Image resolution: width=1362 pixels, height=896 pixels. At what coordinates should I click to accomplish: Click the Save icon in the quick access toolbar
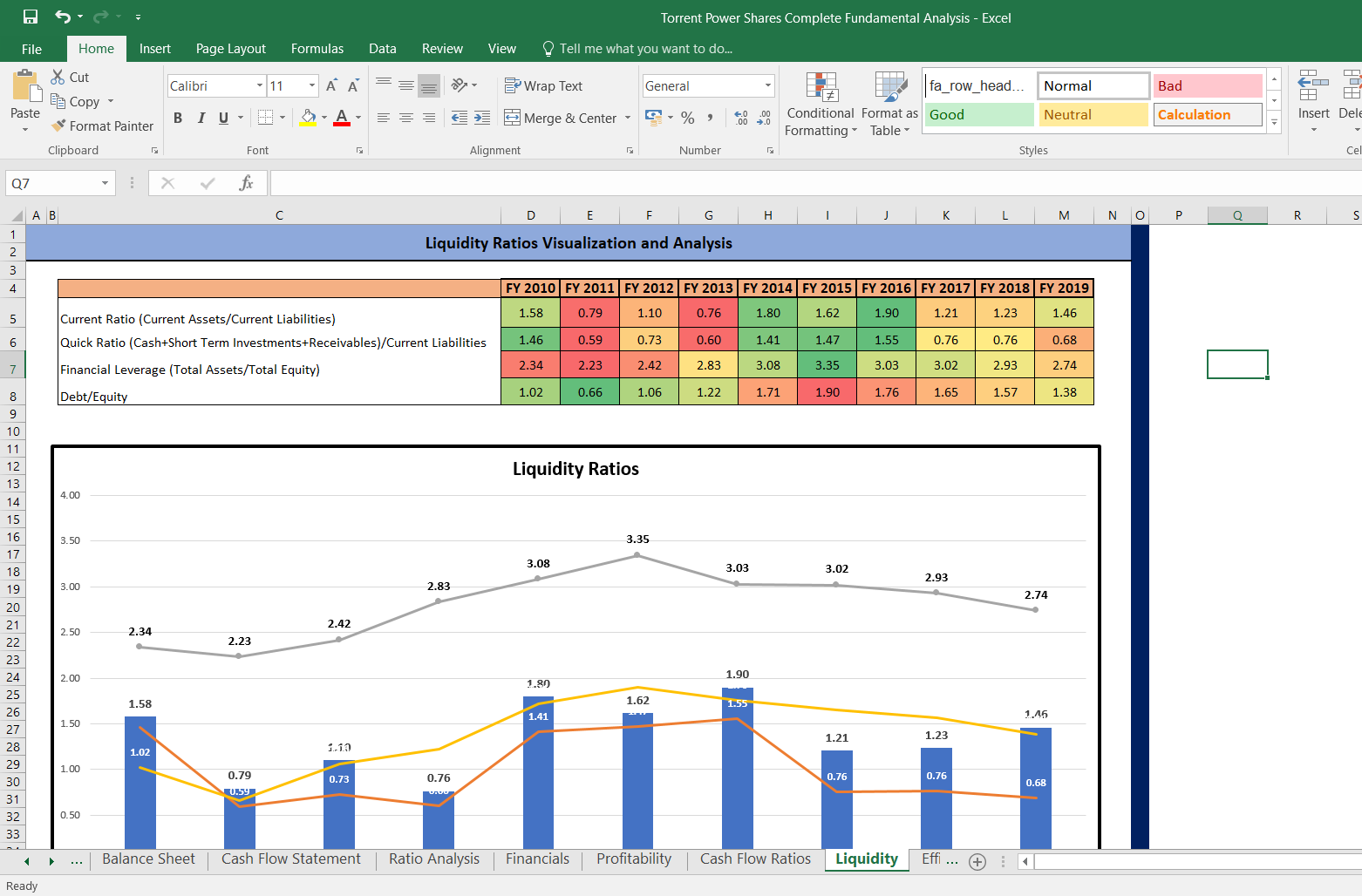(31, 17)
